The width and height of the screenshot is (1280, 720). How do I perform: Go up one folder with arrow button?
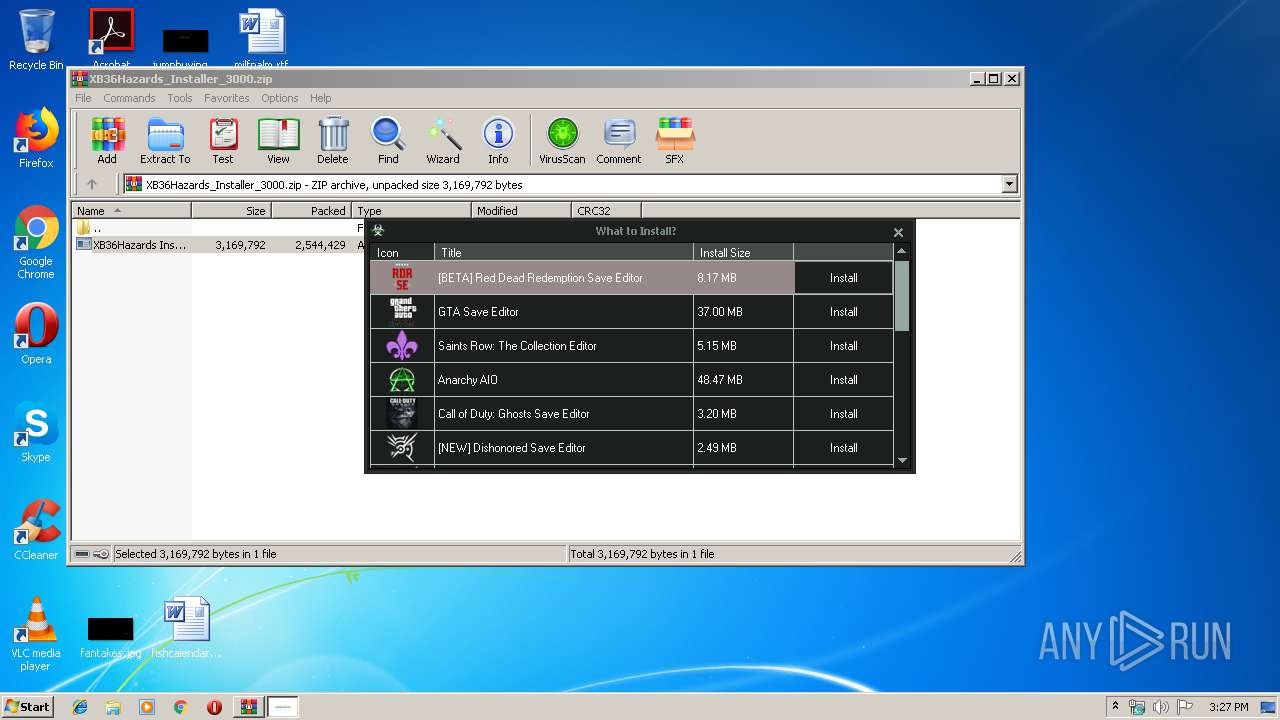92,184
